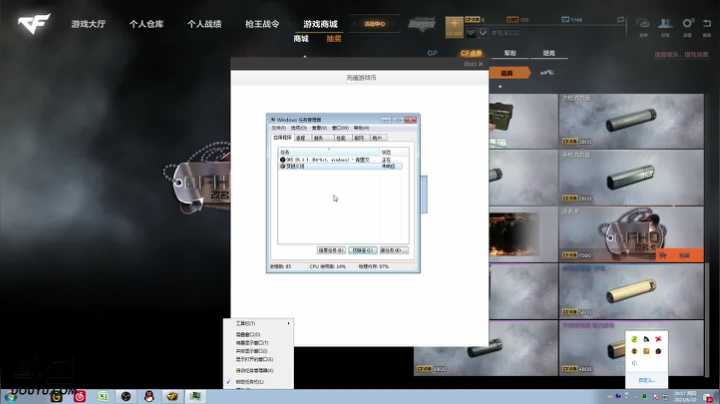This screenshot has height=404, width=720.
Task: Switch to the orange 抽奖 lottery sub-tab
Action: [334, 39]
